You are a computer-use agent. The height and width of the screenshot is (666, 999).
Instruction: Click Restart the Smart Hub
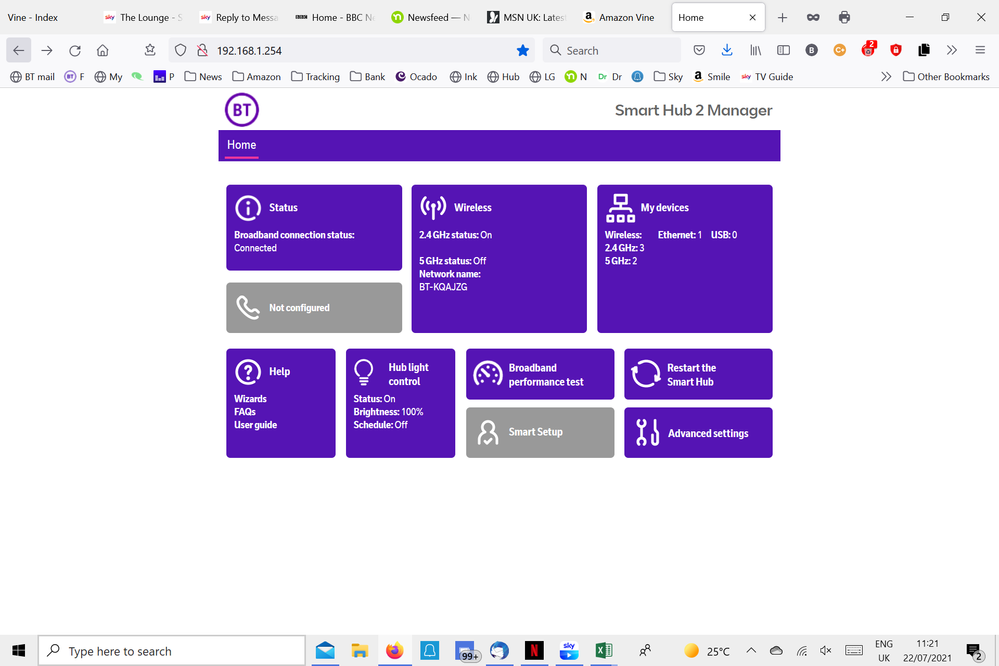pos(697,374)
